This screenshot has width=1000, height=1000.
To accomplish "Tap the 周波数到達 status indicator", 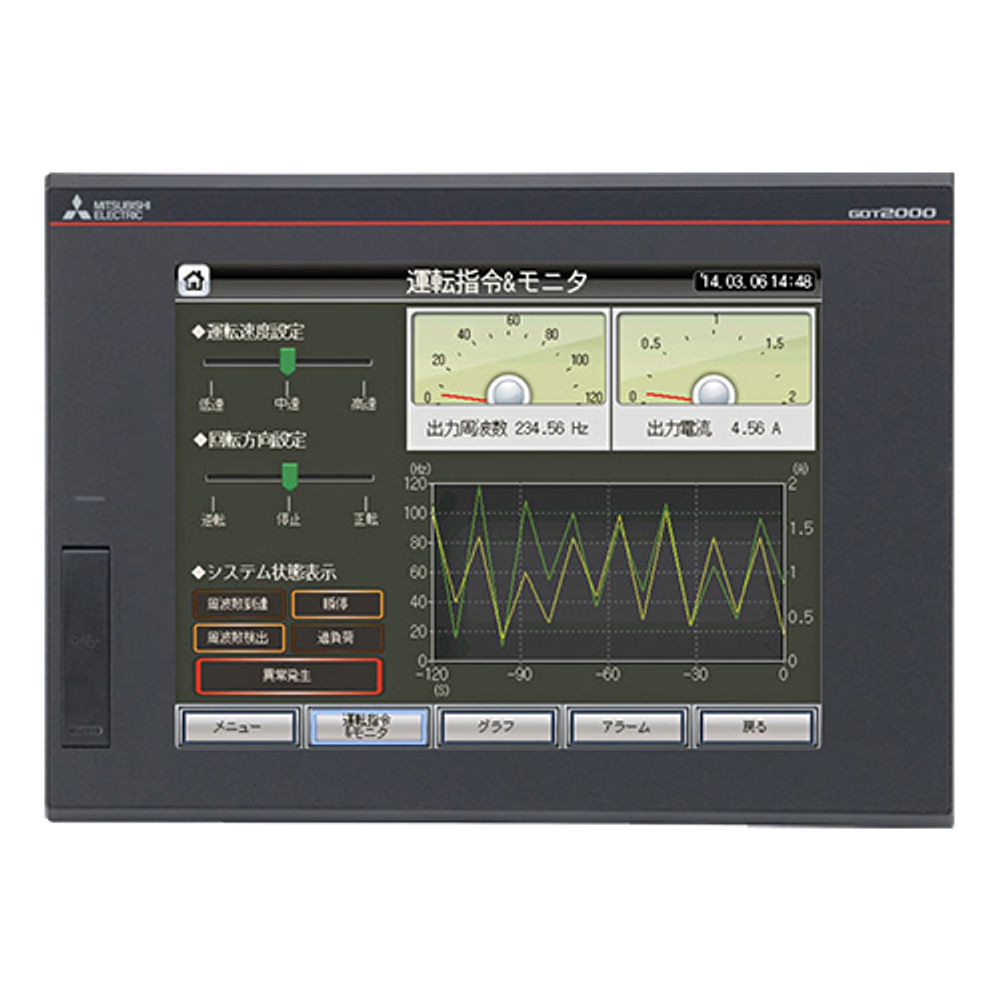I will [239, 604].
